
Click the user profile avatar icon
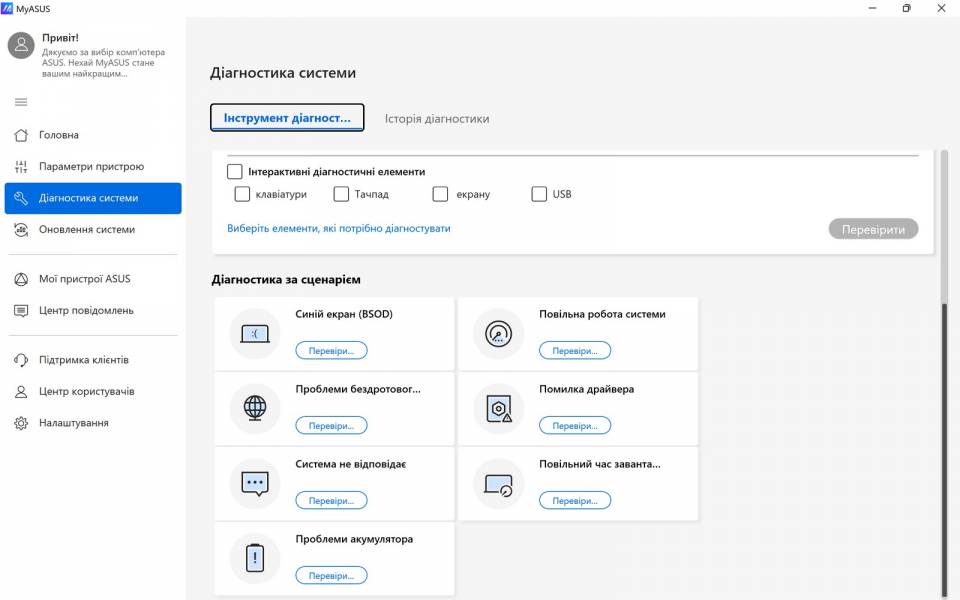21,45
